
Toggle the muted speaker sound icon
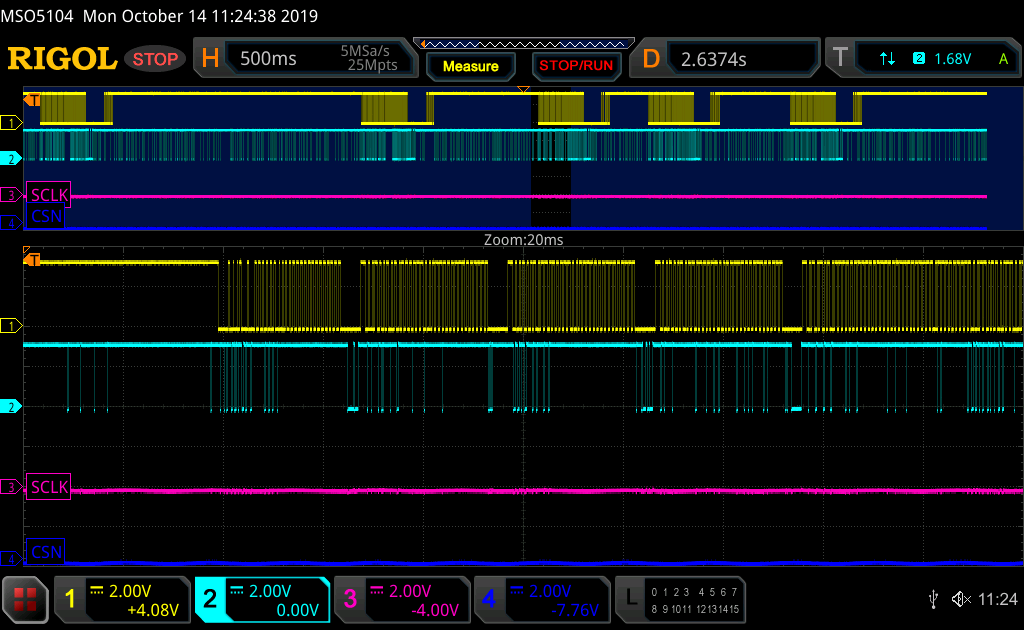(961, 599)
